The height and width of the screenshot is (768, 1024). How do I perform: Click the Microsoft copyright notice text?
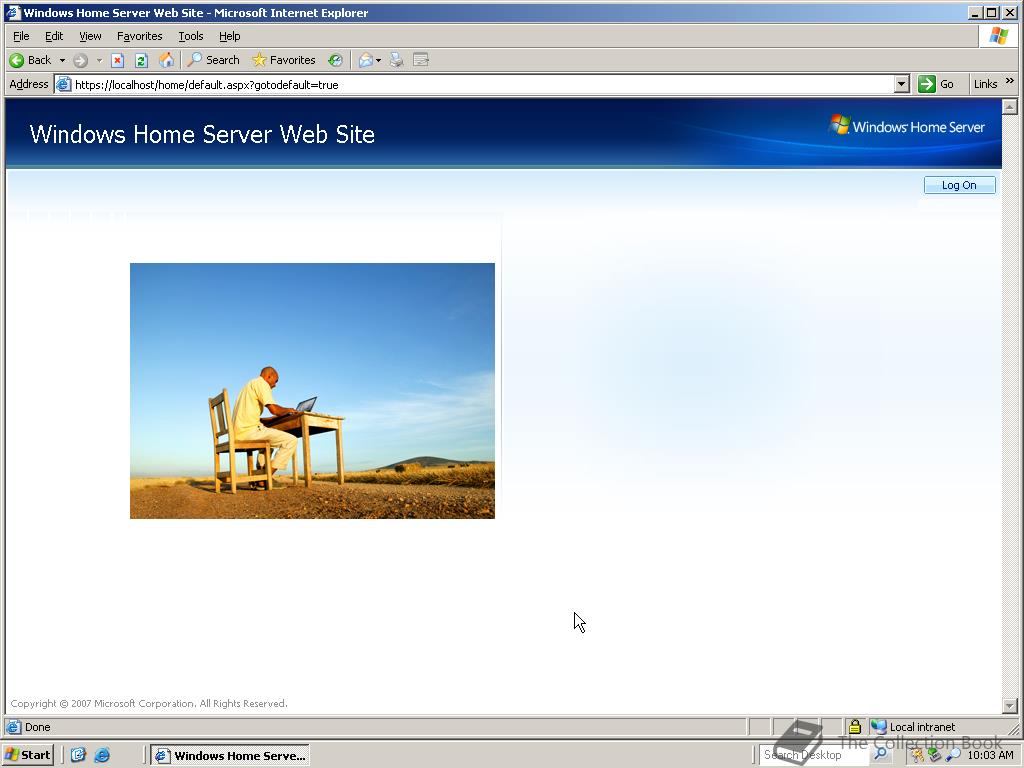click(x=149, y=703)
